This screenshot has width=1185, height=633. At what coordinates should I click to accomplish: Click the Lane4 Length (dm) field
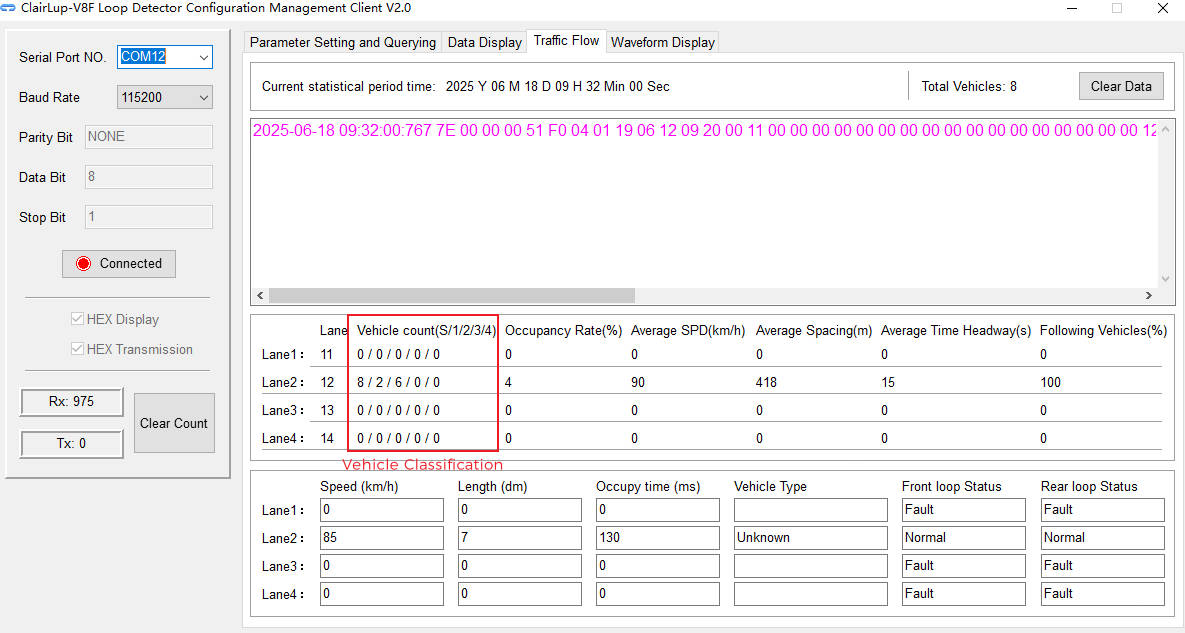pyautogui.click(x=520, y=594)
